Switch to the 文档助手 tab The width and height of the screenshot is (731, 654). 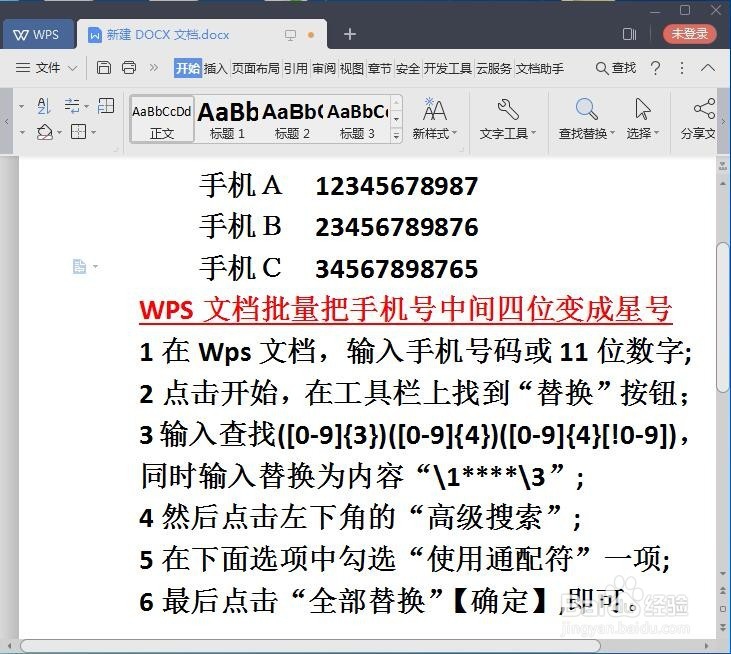coord(540,69)
